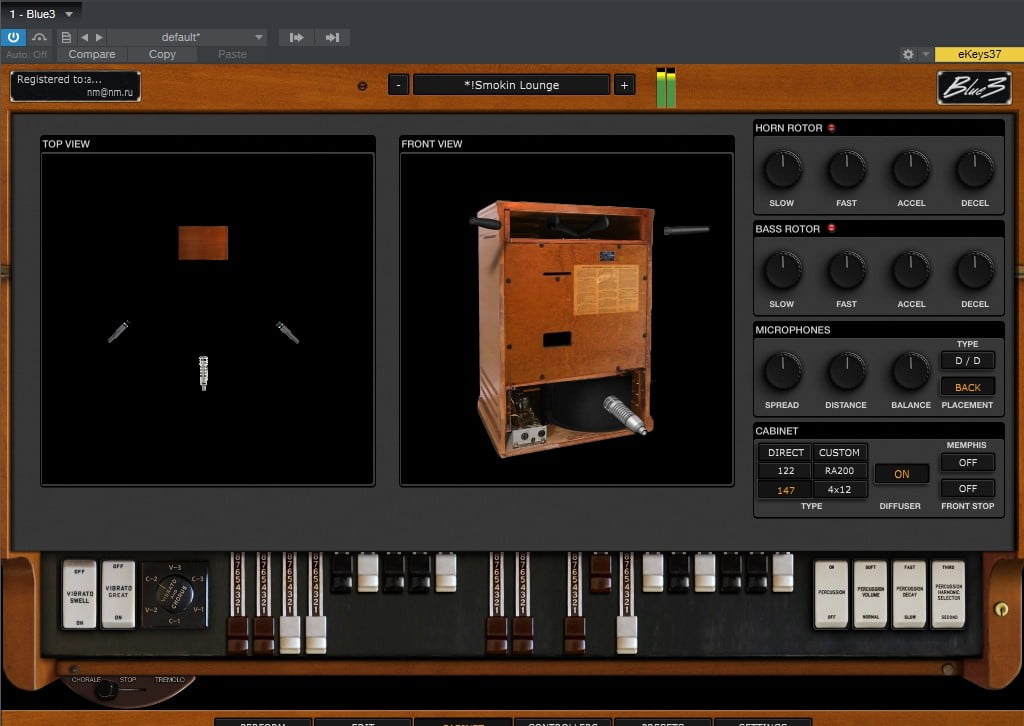The width and height of the screenshot is (1024, 726).
Task: Click the eKeys37 yellow label
Action: (979, 54)
